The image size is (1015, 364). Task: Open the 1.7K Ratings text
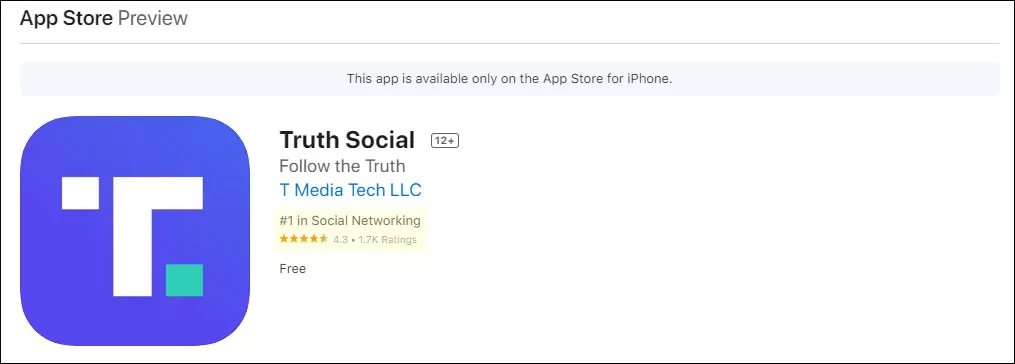387,240
